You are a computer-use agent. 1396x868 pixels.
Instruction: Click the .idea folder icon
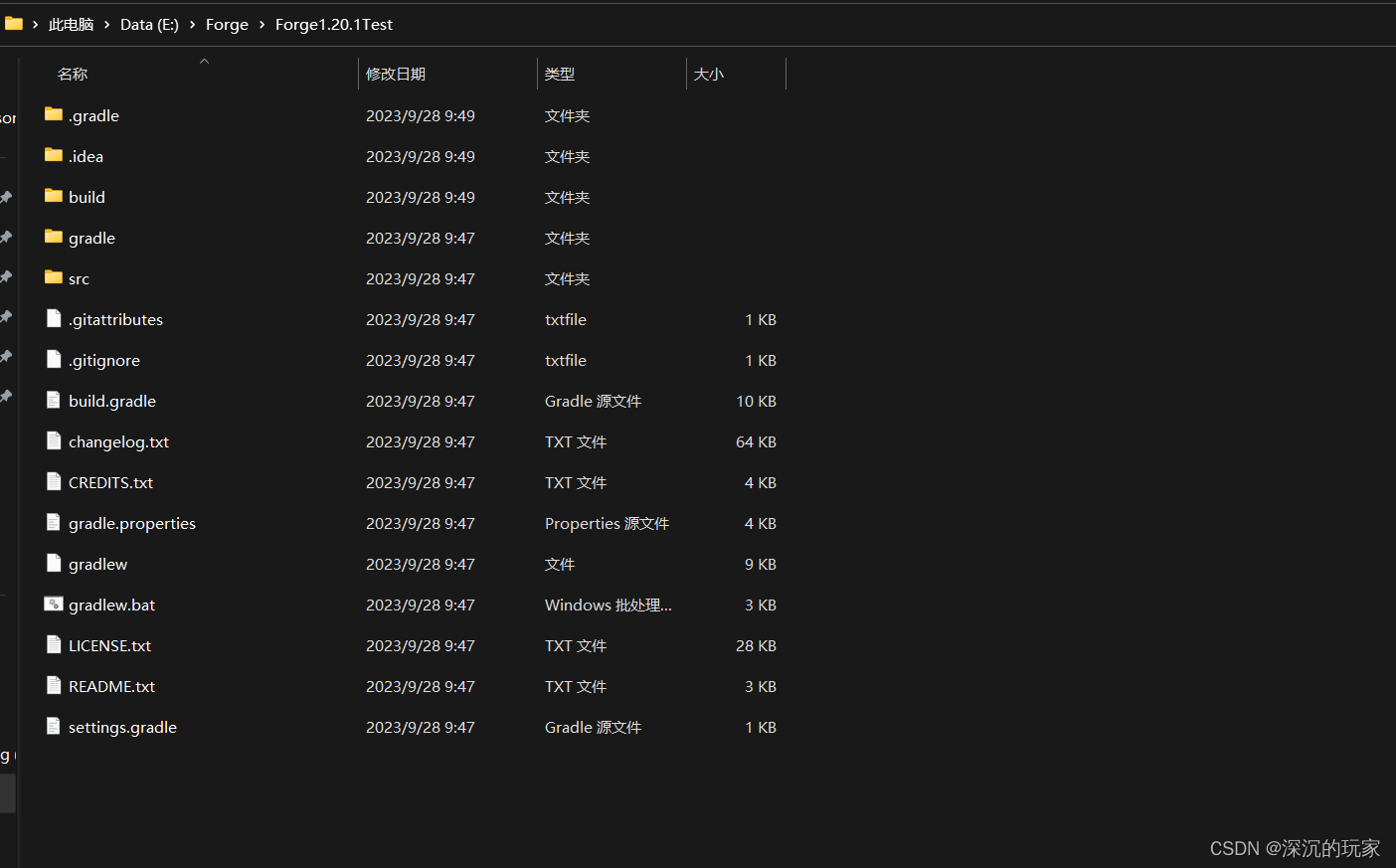coord(54,155)
